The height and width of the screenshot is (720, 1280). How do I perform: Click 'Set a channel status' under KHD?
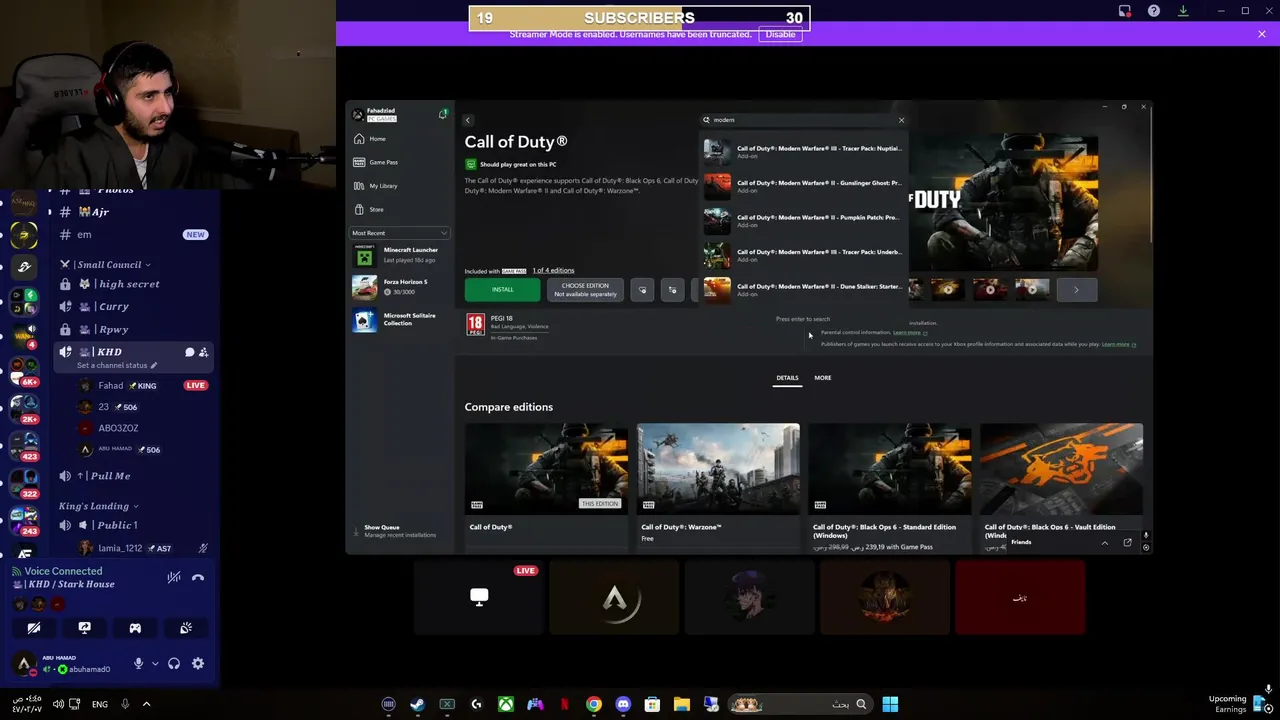[117, 366]
